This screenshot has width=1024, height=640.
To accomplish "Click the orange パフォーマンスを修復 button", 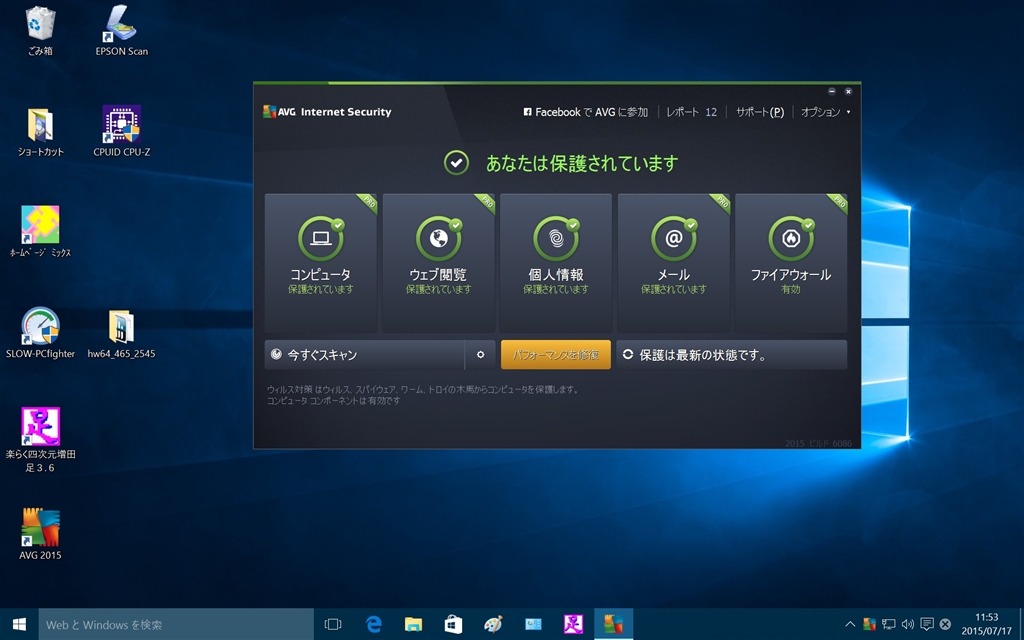I will point(556,355).
